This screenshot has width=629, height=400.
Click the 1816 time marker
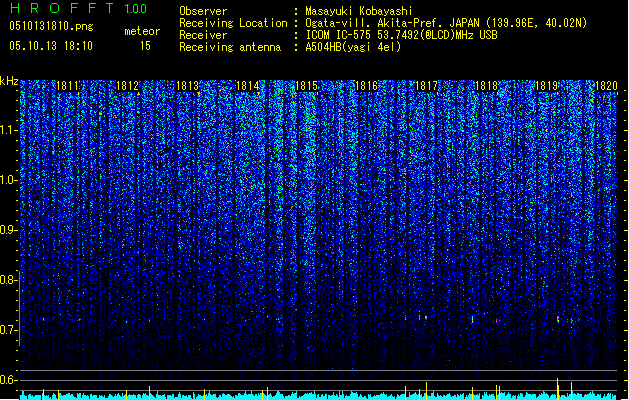click(x=367, y=86)
